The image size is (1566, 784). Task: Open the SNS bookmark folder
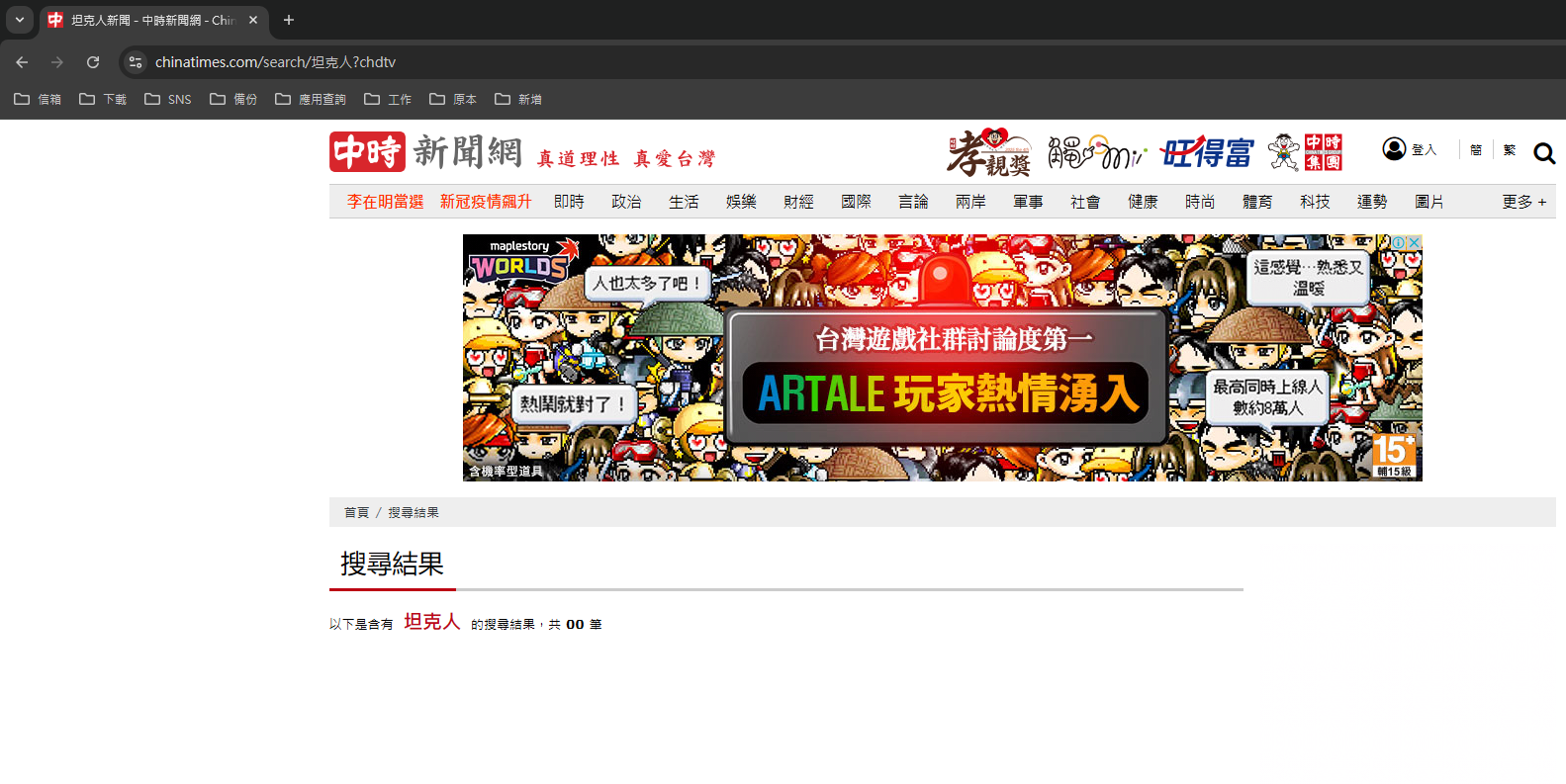168,99
